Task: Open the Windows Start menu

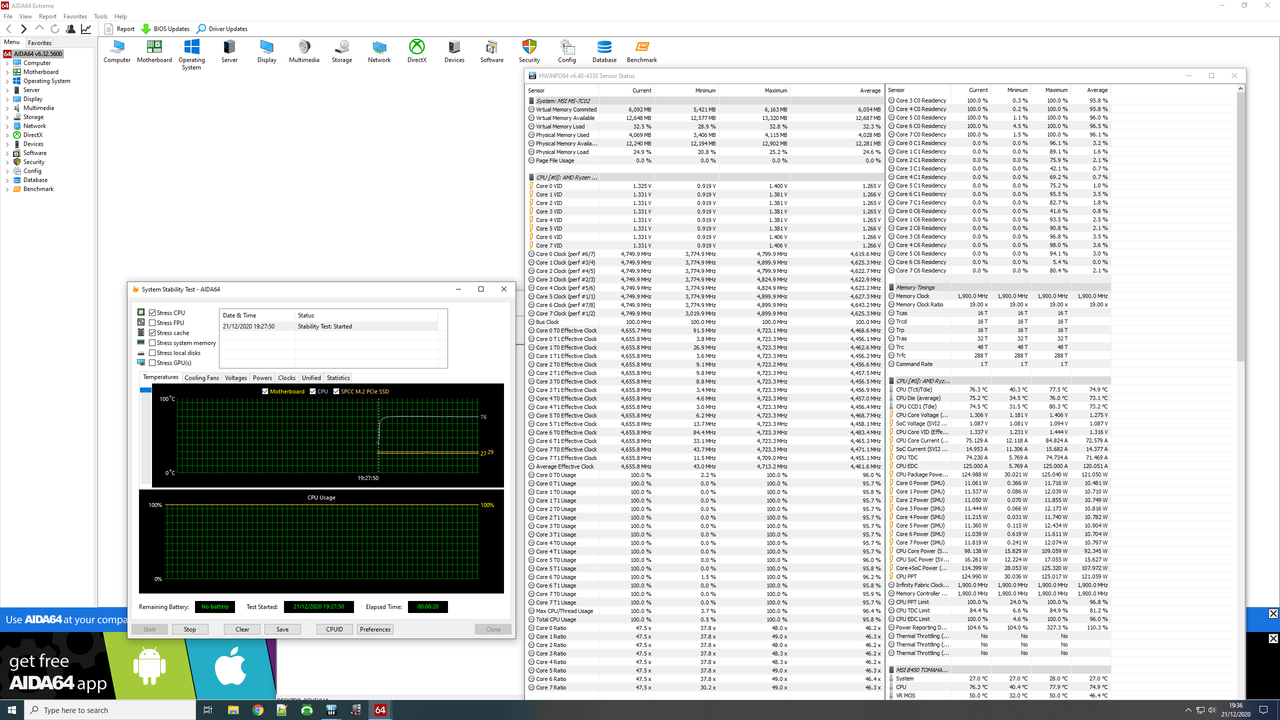Action: [11, 710]
